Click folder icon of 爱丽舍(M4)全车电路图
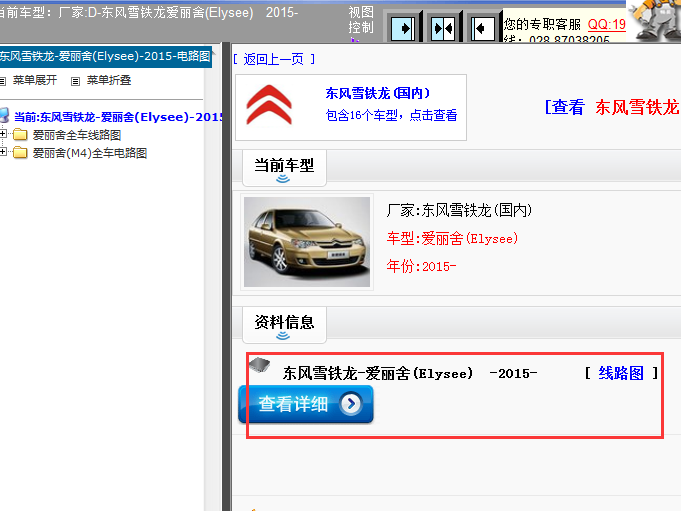The image size is (681, 511). click(20, 153)
